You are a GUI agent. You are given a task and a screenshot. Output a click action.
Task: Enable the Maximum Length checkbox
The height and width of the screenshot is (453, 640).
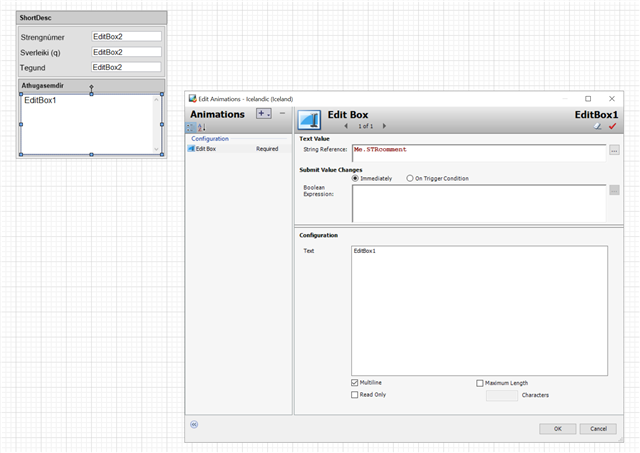(x=480, y=383)
